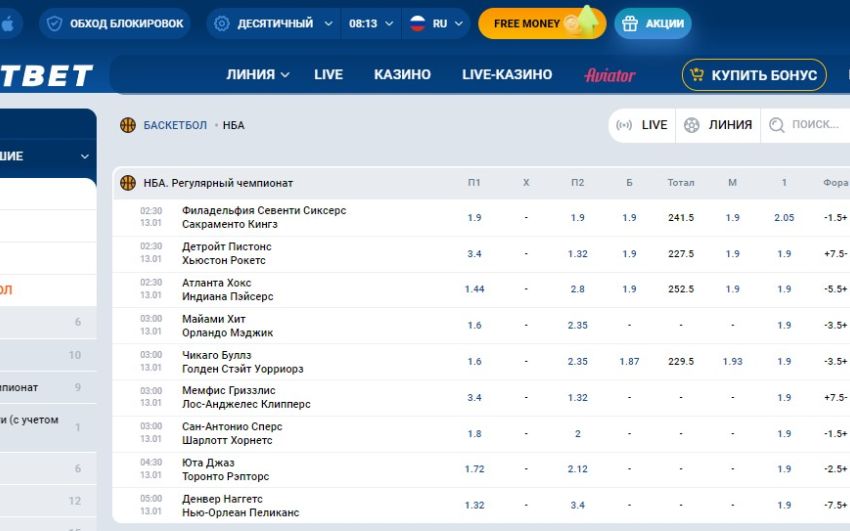The height and width of the screenshot is (531, 850).
Task: Open the Денвер Наггетс – Нью-Орлеан Пеликанс match
Action: [x=240, y=506]
